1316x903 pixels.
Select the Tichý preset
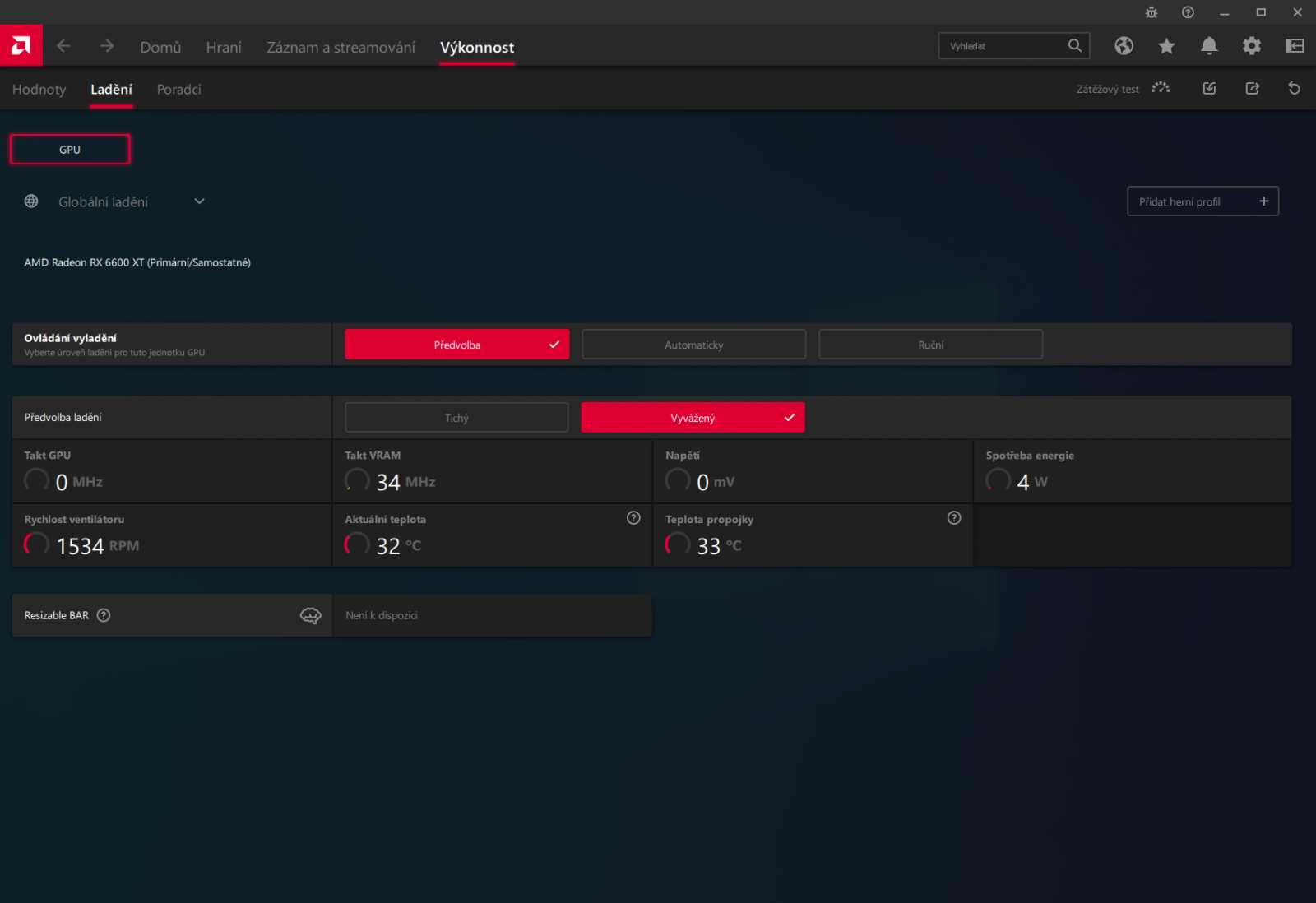pyautogui.click(x=456, y=418)
